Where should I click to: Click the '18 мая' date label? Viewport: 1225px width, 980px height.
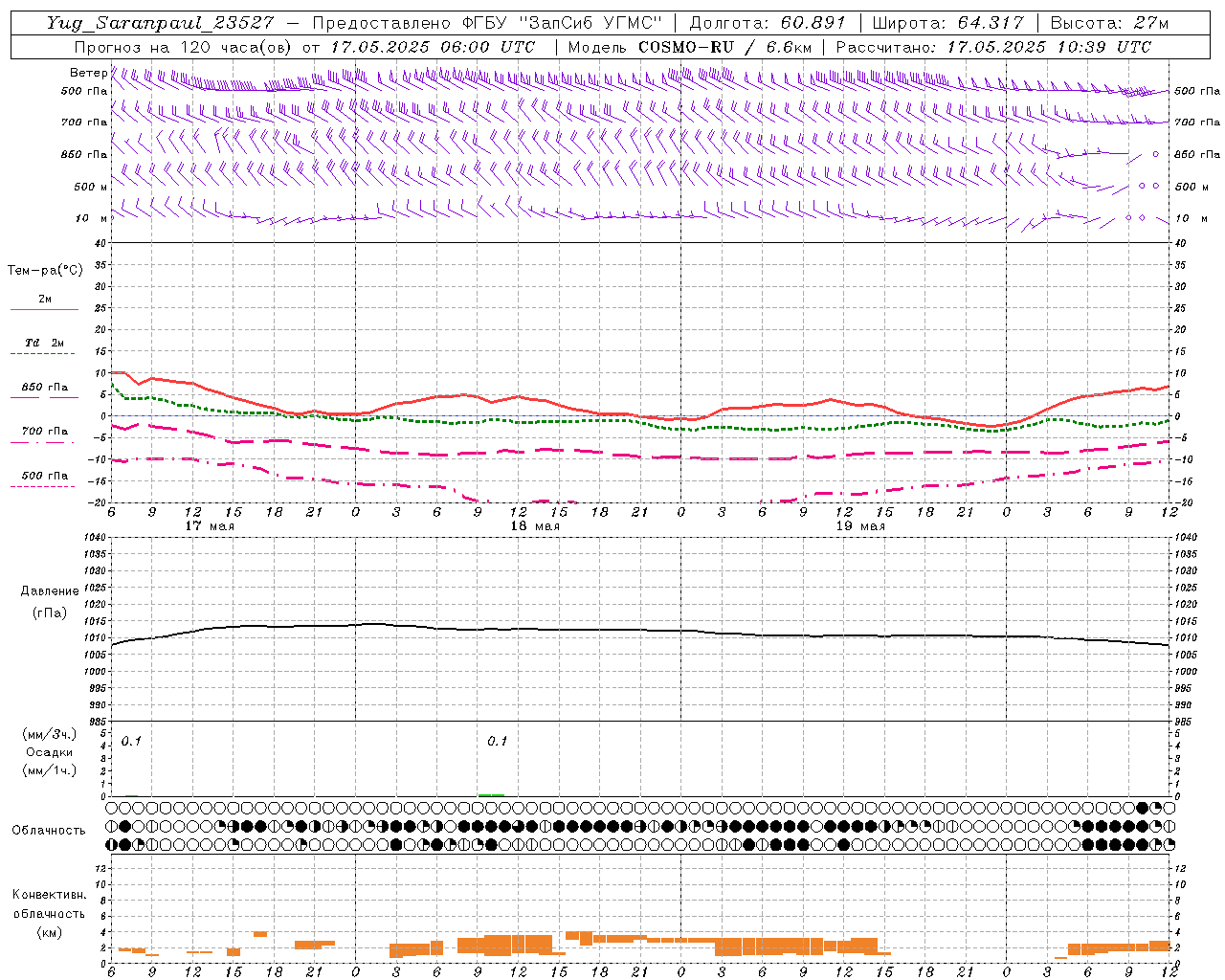pyautogui.click(x=535, y=526)
